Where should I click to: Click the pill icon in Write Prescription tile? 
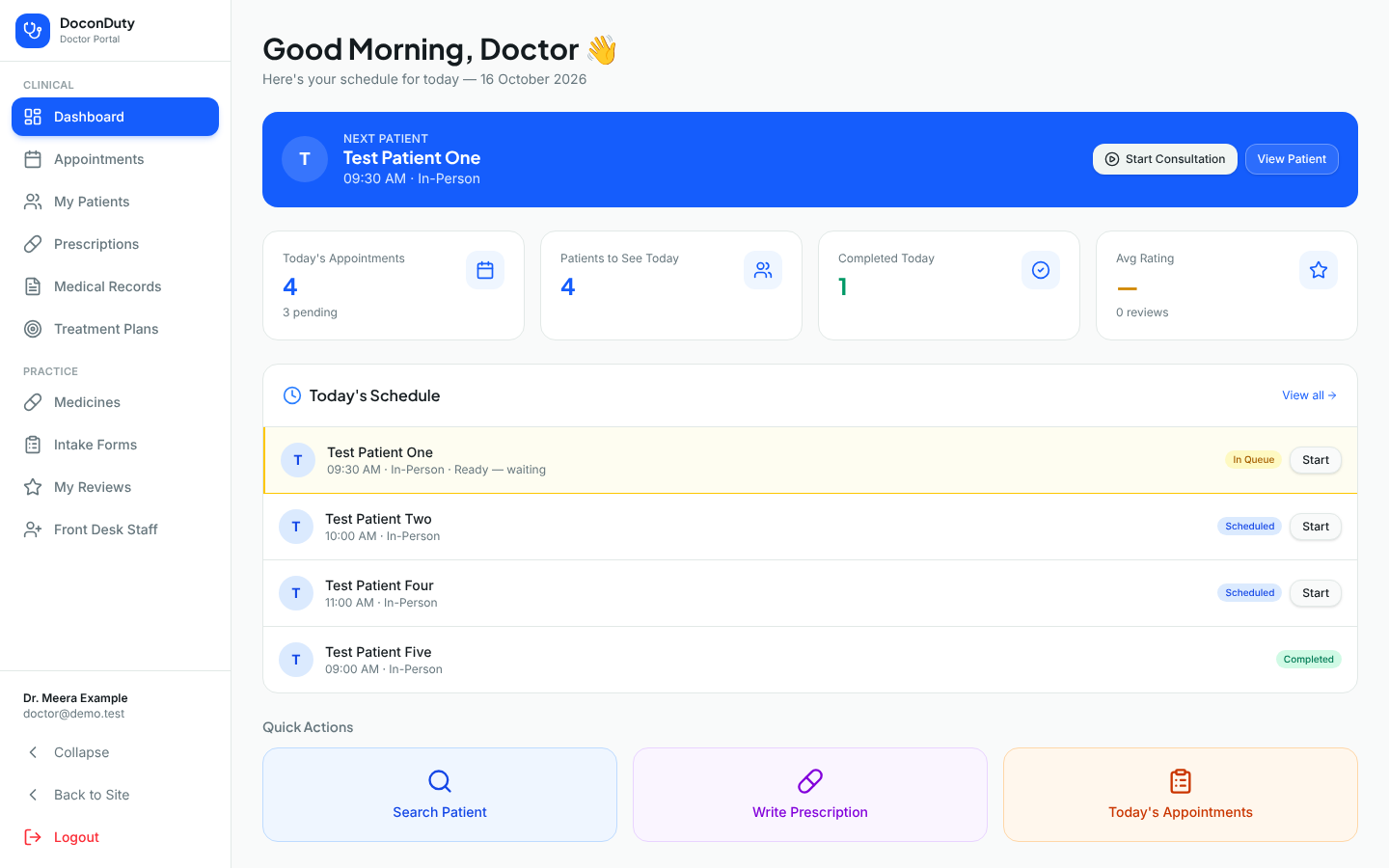click(x=810, y=781)
